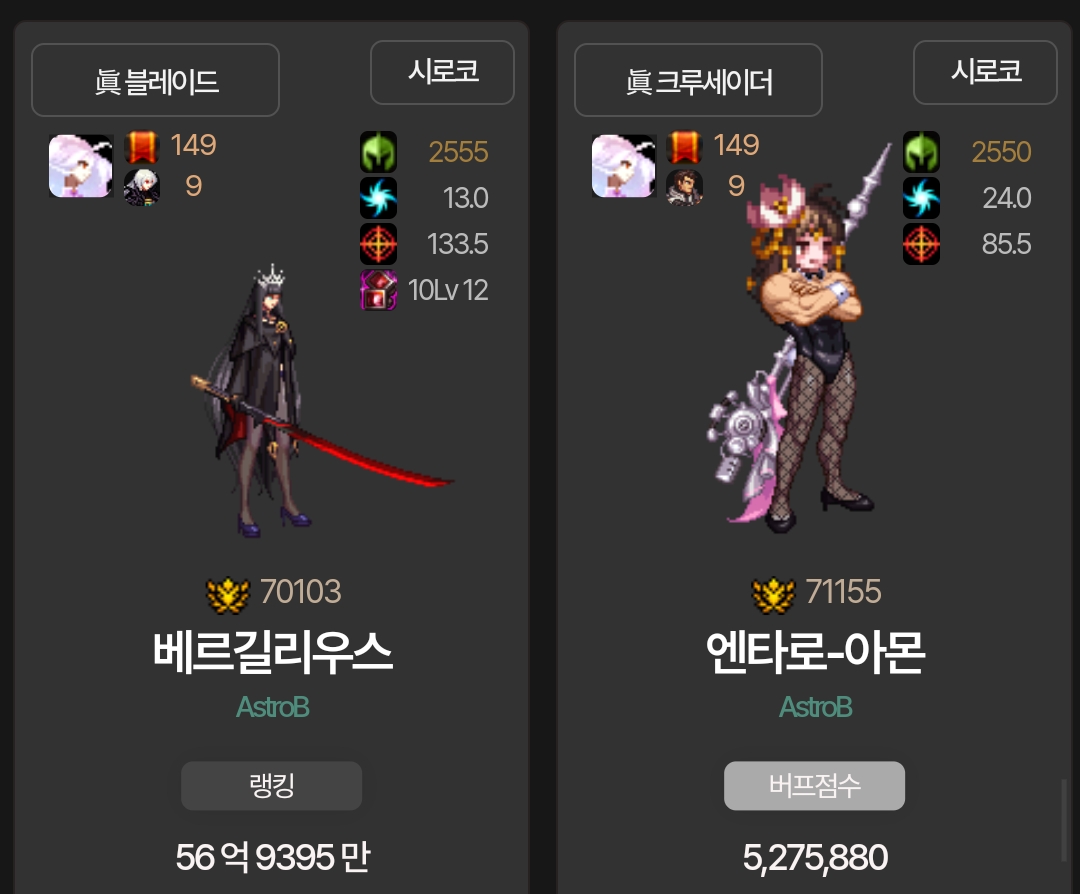Image resolution: width=1080 pixels, height=894 pixels.
Task: Open AstroB adventure name under 엔타로-아몬
Action: point(816,707)
